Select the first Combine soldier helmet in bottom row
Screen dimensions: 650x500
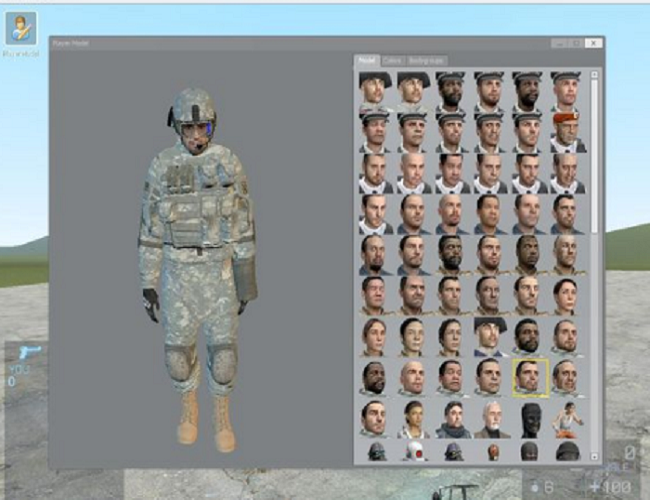(x=377, y=452)
